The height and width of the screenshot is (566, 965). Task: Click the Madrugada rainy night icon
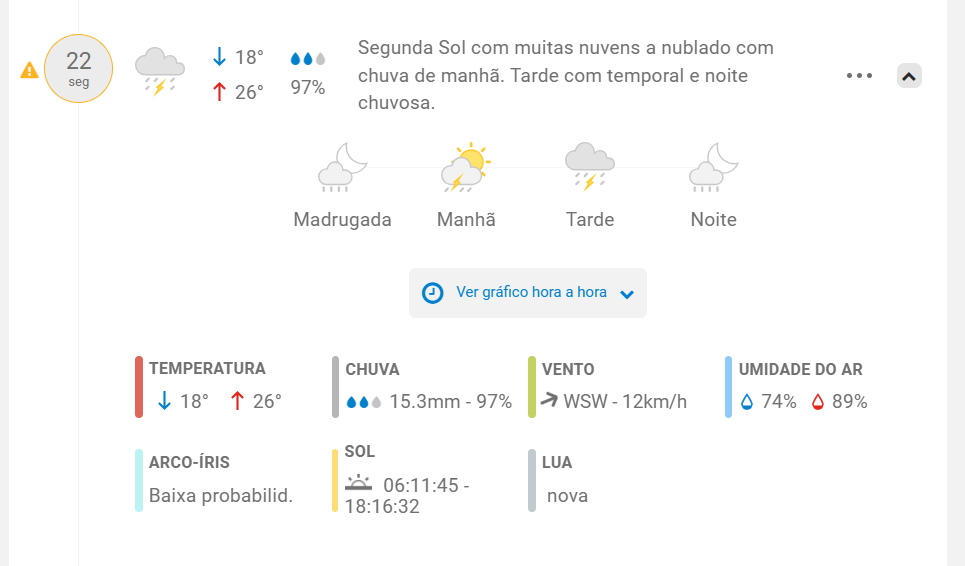click(x=342, y=167)
